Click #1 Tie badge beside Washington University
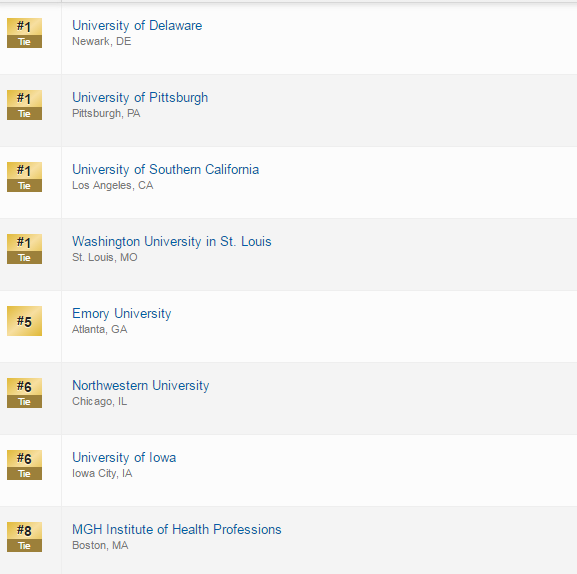Image resolution: width=577 pixels, height=574 pixels. tap(24, 249)
